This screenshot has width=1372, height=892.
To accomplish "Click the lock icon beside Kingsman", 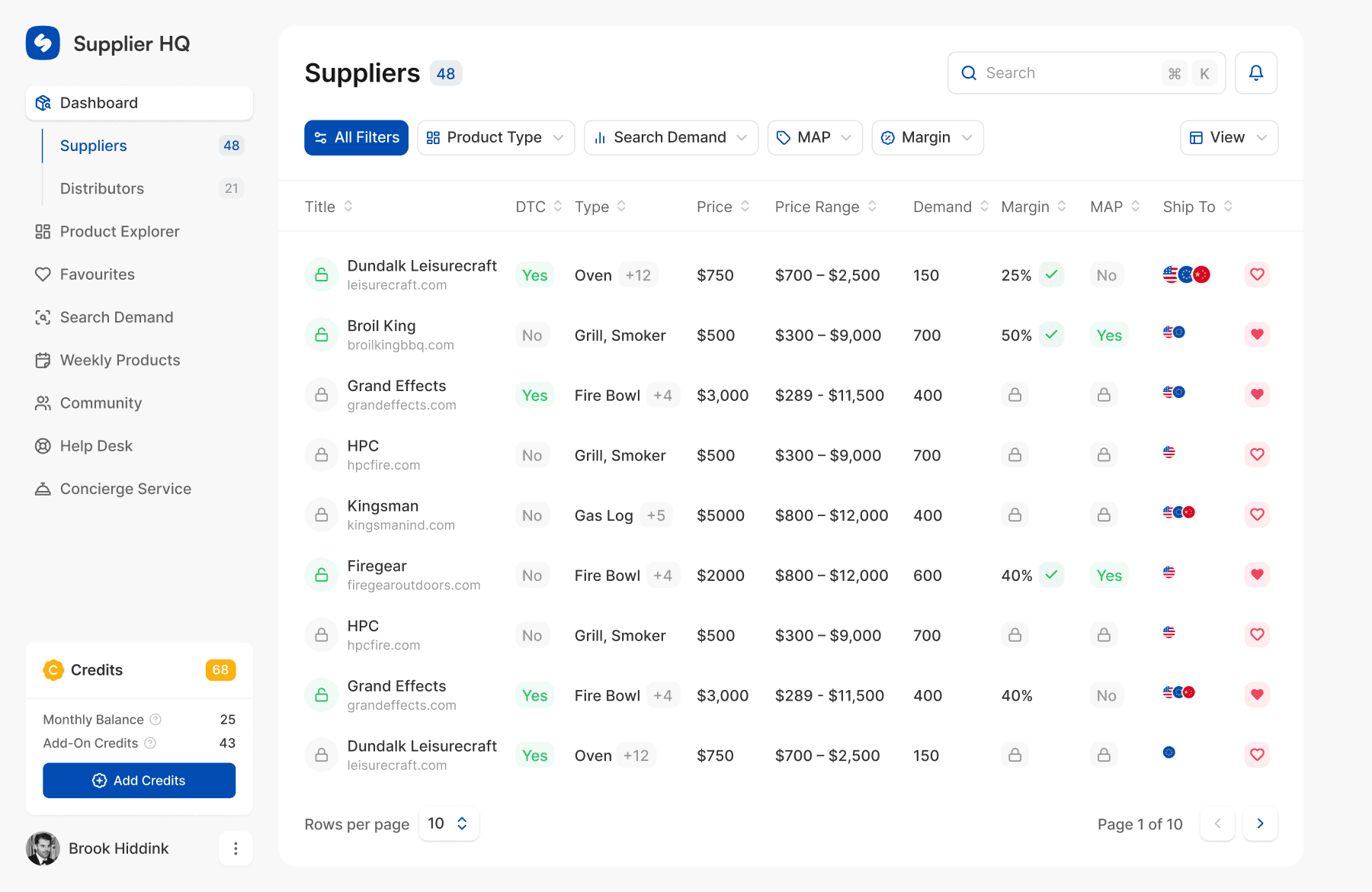I will click(322, 515).
